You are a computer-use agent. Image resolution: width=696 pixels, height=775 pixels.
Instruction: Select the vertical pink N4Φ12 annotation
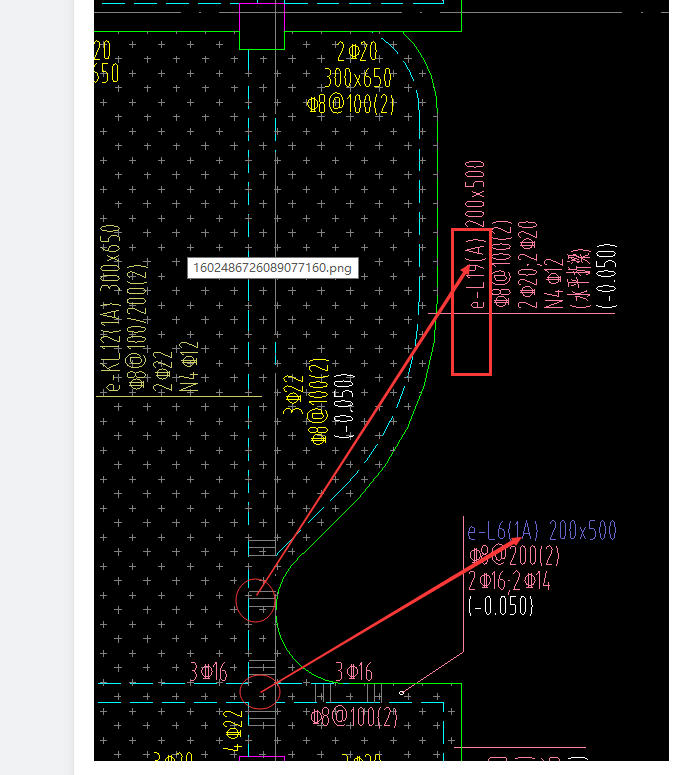(554, 283)
